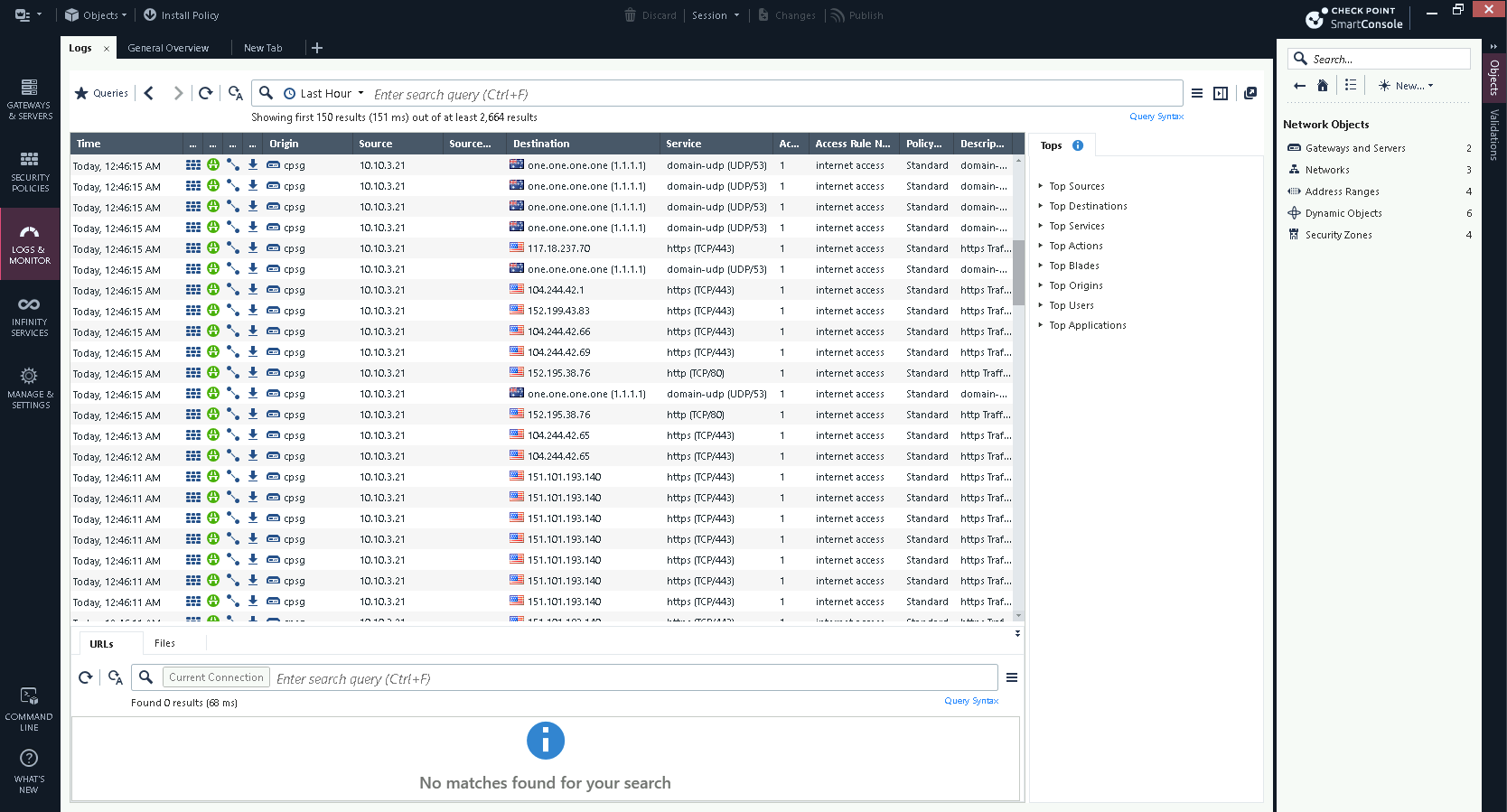The image size is (1507, 812).
Task: Toggle the log details side pane
Action: tap(1221, 93)
